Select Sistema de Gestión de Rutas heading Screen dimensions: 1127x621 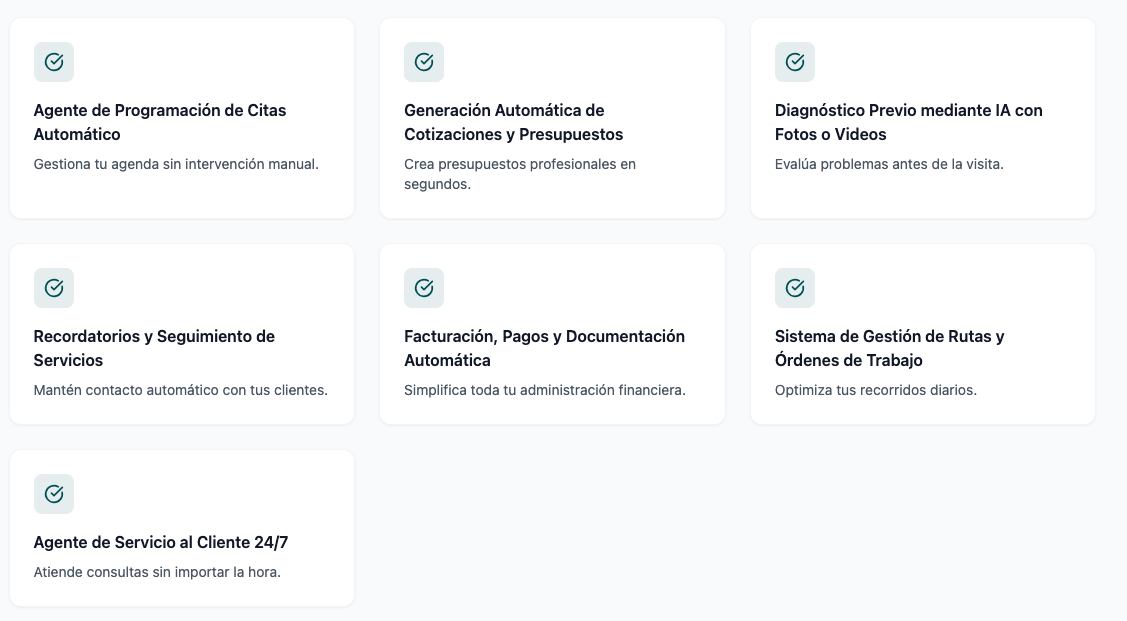point(889,348)
